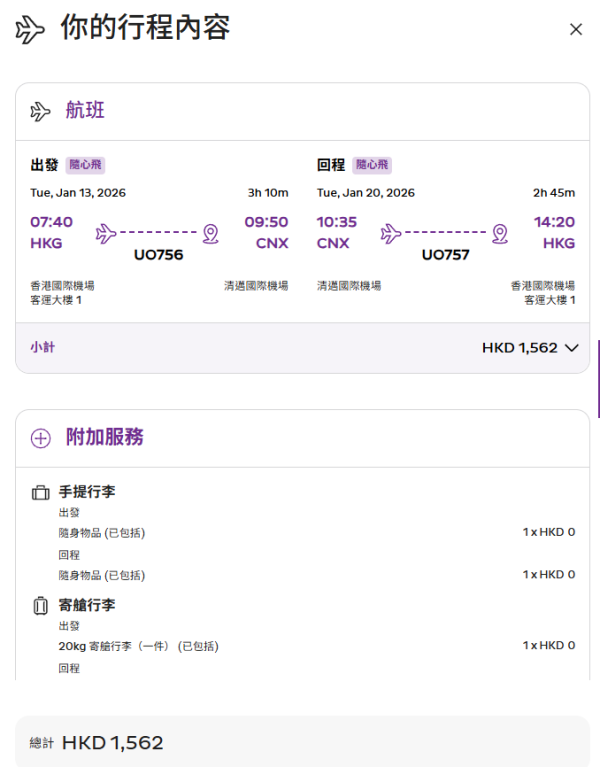Screen dimensions: 600x767
Task: Click 1 x HKD 0 for the 20kg baggage
Action: 549,646
